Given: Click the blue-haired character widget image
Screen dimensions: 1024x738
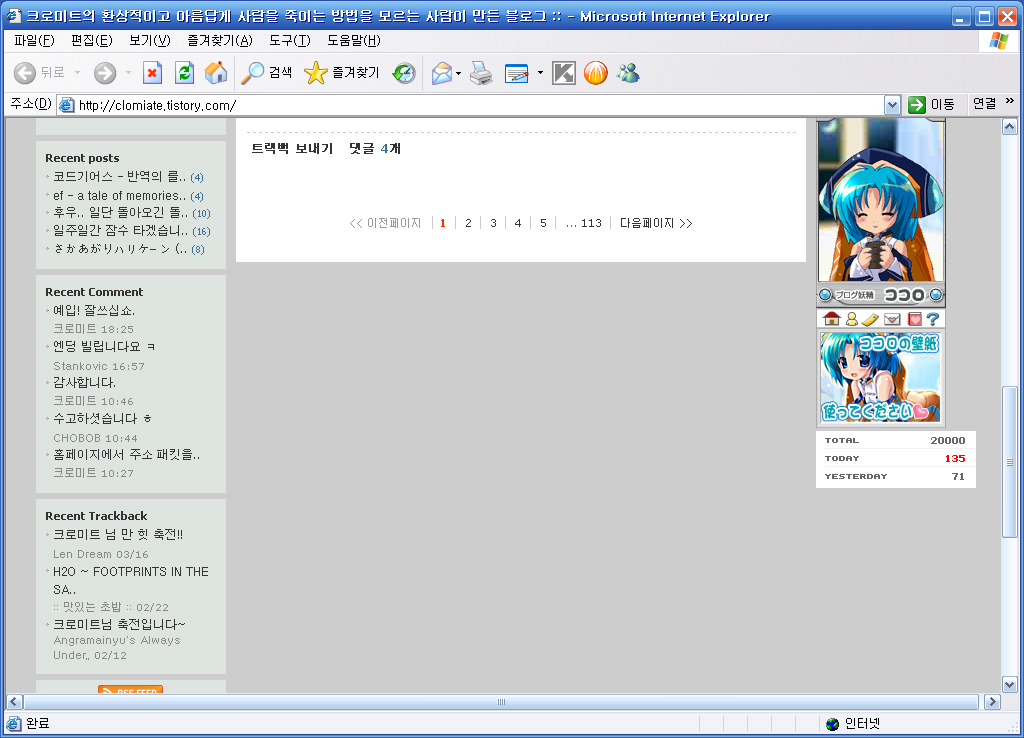Looking at the screenshot, I should click(x=880, y=200).
